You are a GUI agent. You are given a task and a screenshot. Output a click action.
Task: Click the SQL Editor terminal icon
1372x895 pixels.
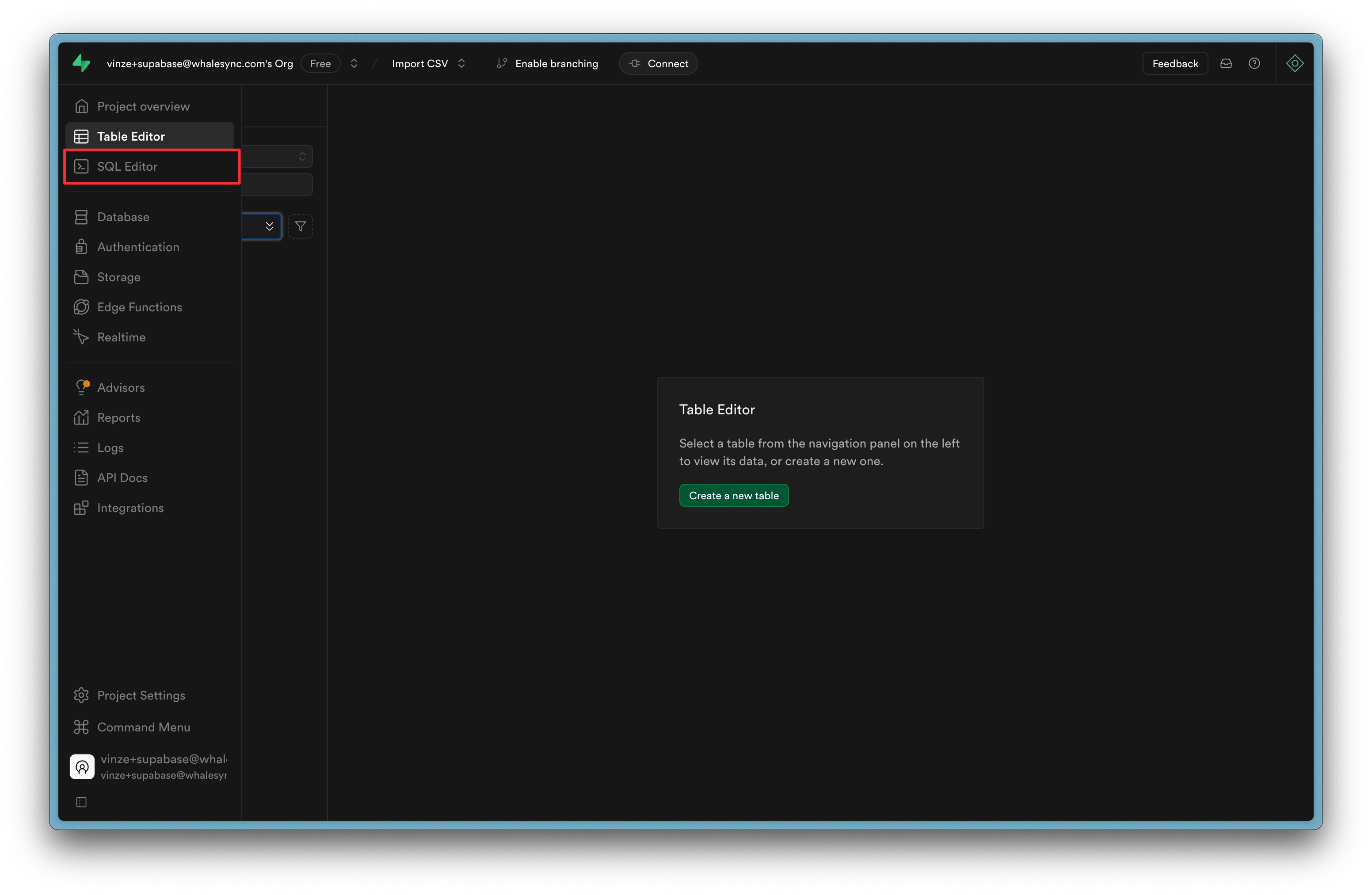click(x=81, y=166)
